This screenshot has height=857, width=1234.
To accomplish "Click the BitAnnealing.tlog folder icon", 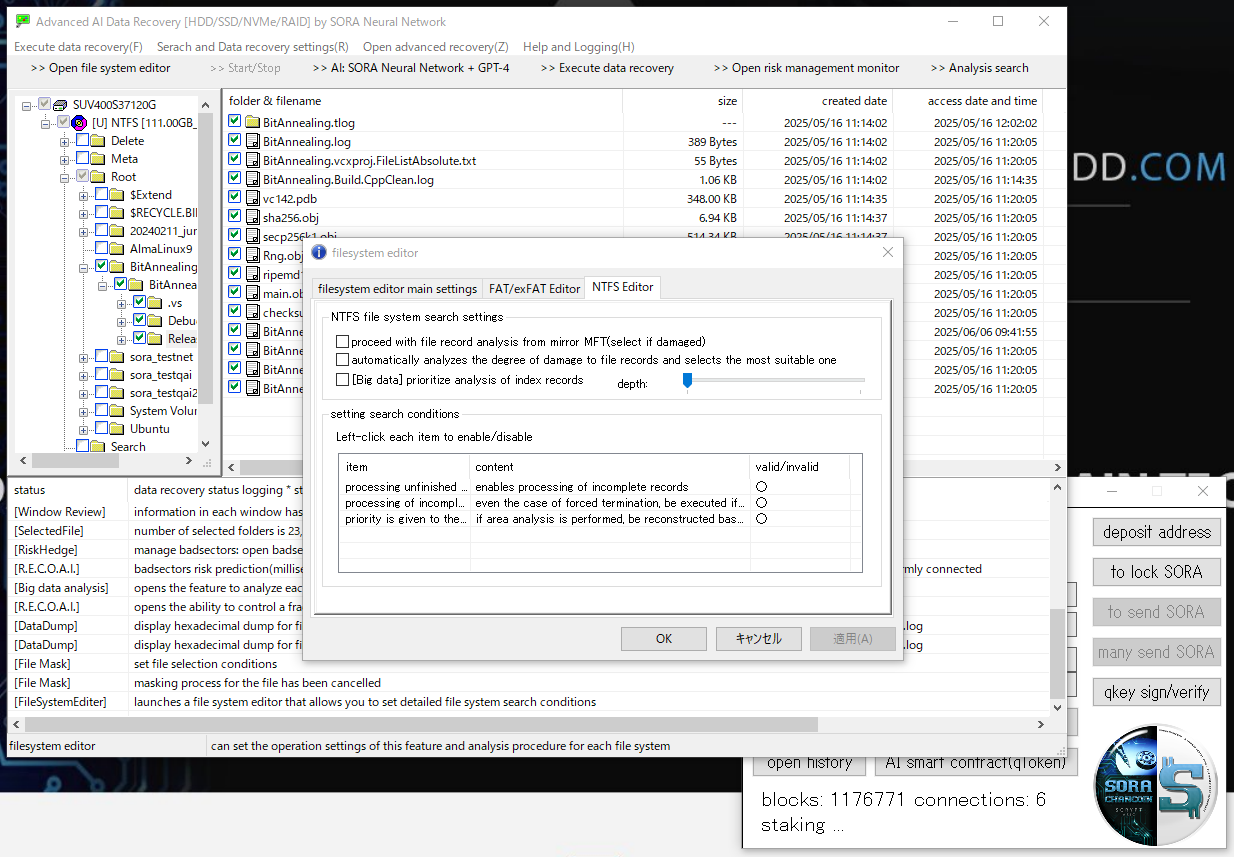I will [x=252, y=123].
